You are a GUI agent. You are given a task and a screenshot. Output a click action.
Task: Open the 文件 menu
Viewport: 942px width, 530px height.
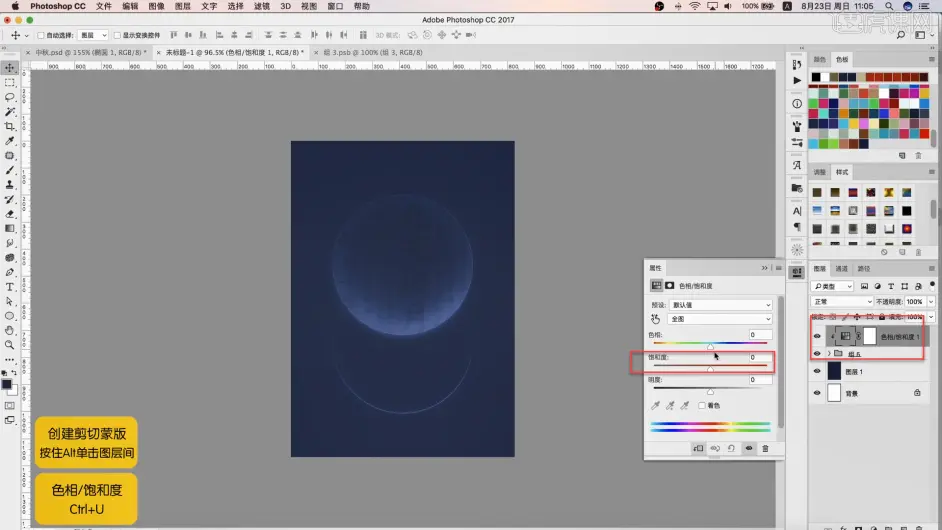coord(104,6)
